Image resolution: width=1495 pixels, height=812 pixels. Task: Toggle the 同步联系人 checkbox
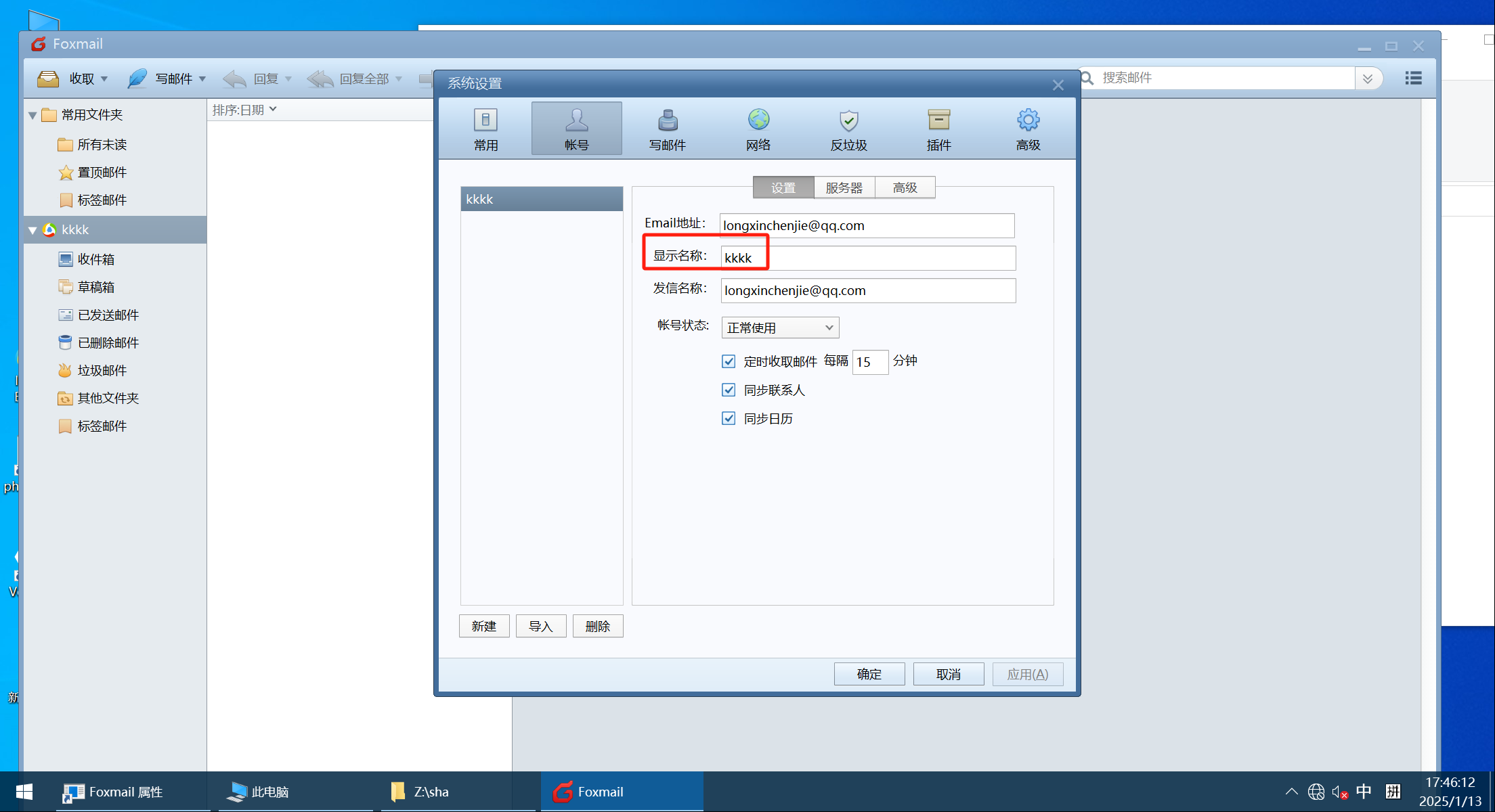click(x=729, y=390)
